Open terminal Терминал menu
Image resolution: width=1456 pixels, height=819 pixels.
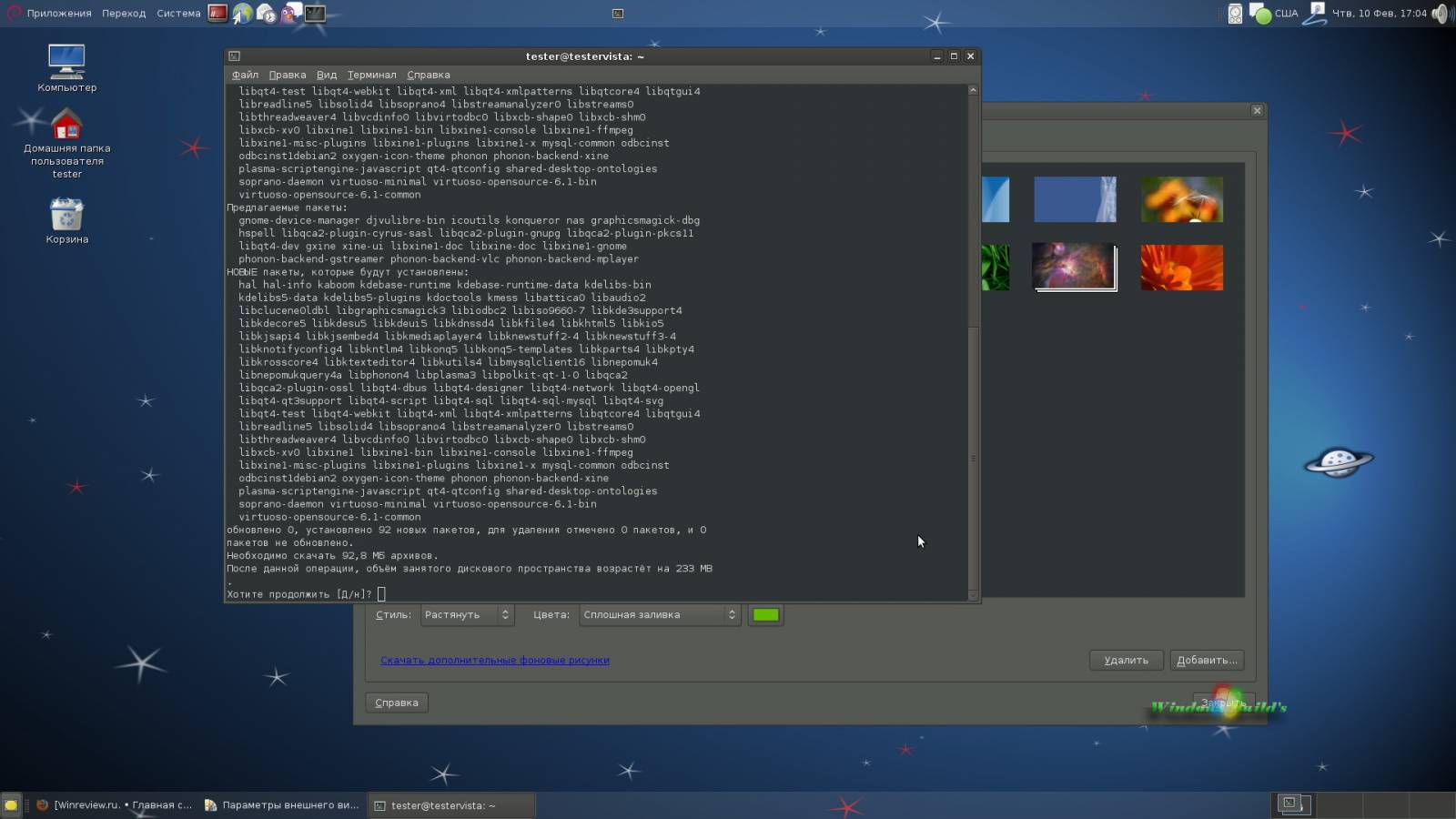click(371, 75)
